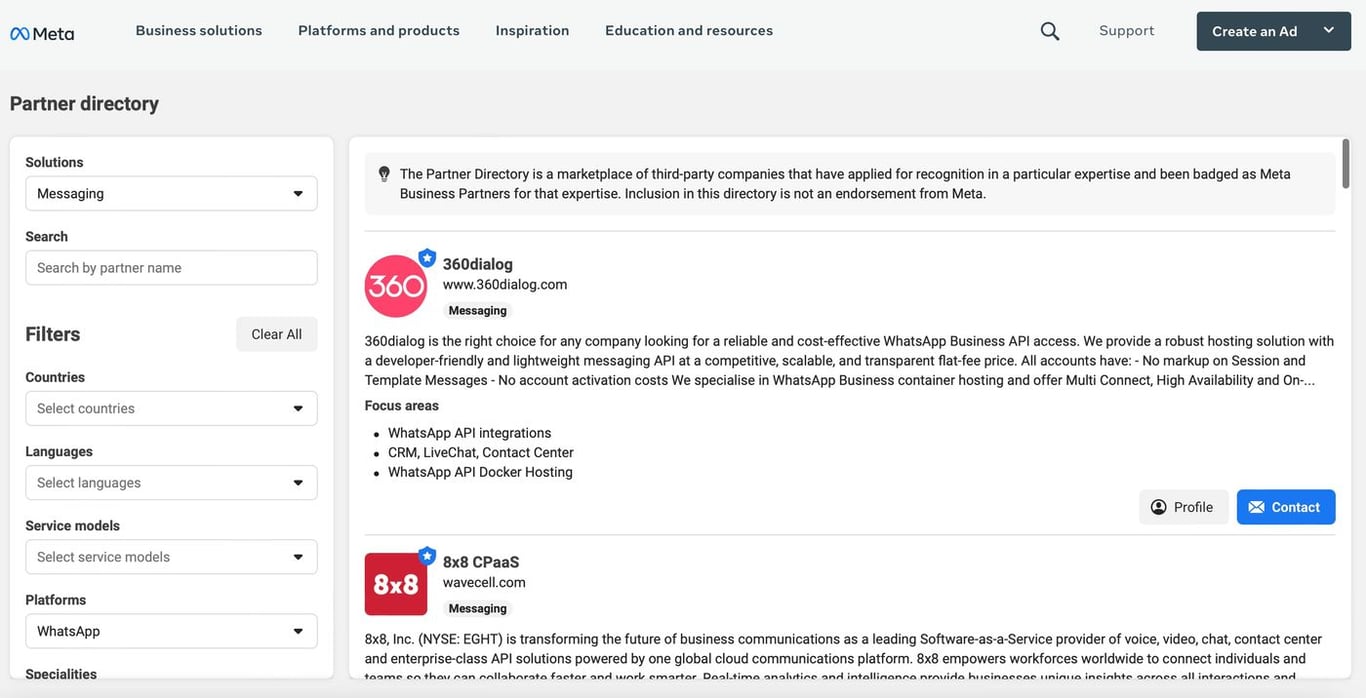Click the 360dialog partner badge icon
This screenshot has width=1366, height=698.
tap(427, 258)
